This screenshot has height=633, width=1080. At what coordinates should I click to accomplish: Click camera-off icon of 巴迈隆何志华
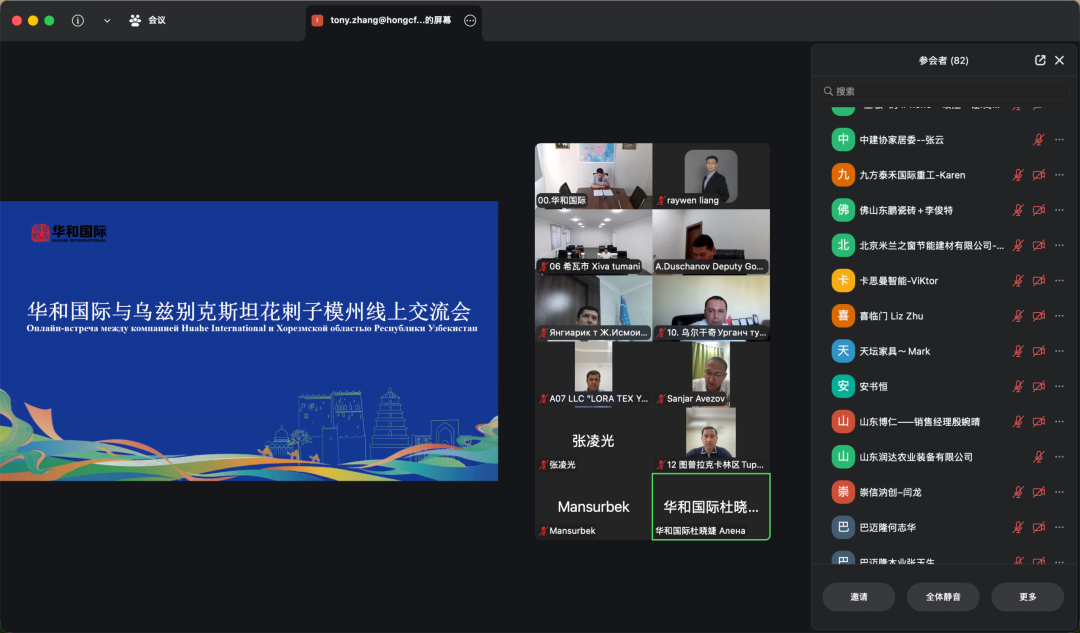[x=1039, y=527]
